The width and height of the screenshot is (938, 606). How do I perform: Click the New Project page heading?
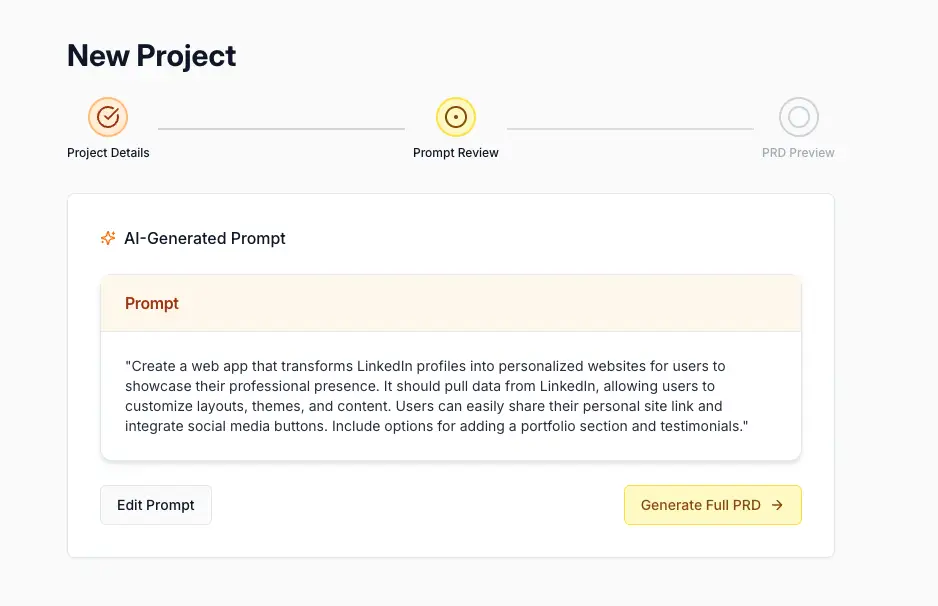(152, 56)
